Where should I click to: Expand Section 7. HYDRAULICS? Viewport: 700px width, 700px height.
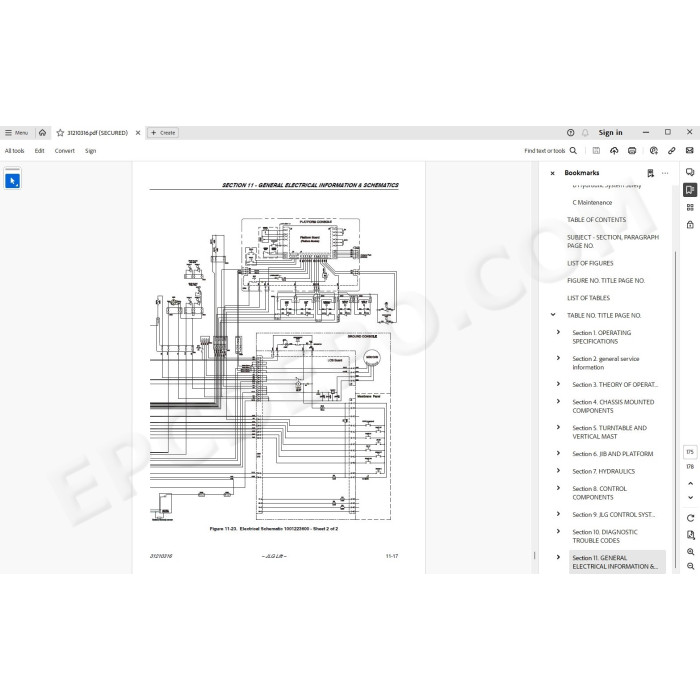(x=558, y=471)
